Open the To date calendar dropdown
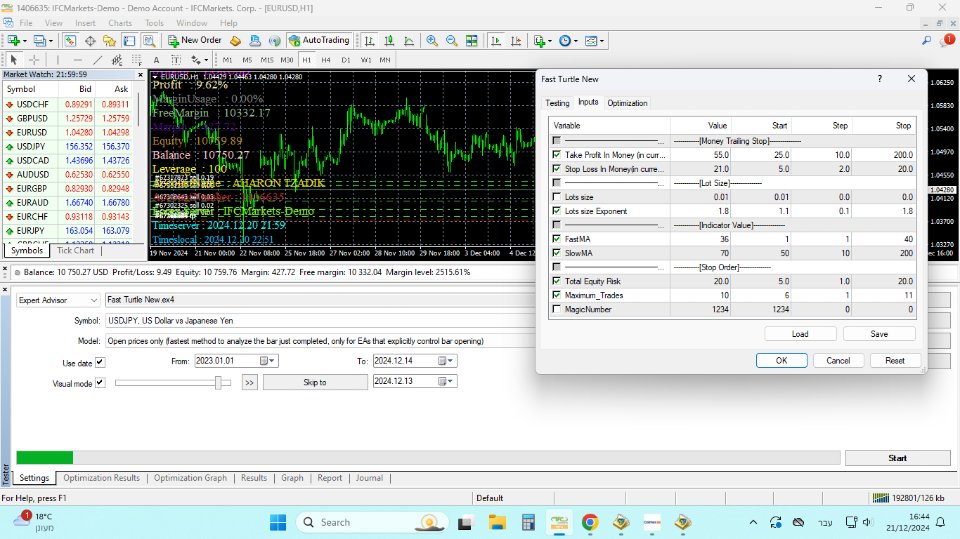 (x=446, y=361)
